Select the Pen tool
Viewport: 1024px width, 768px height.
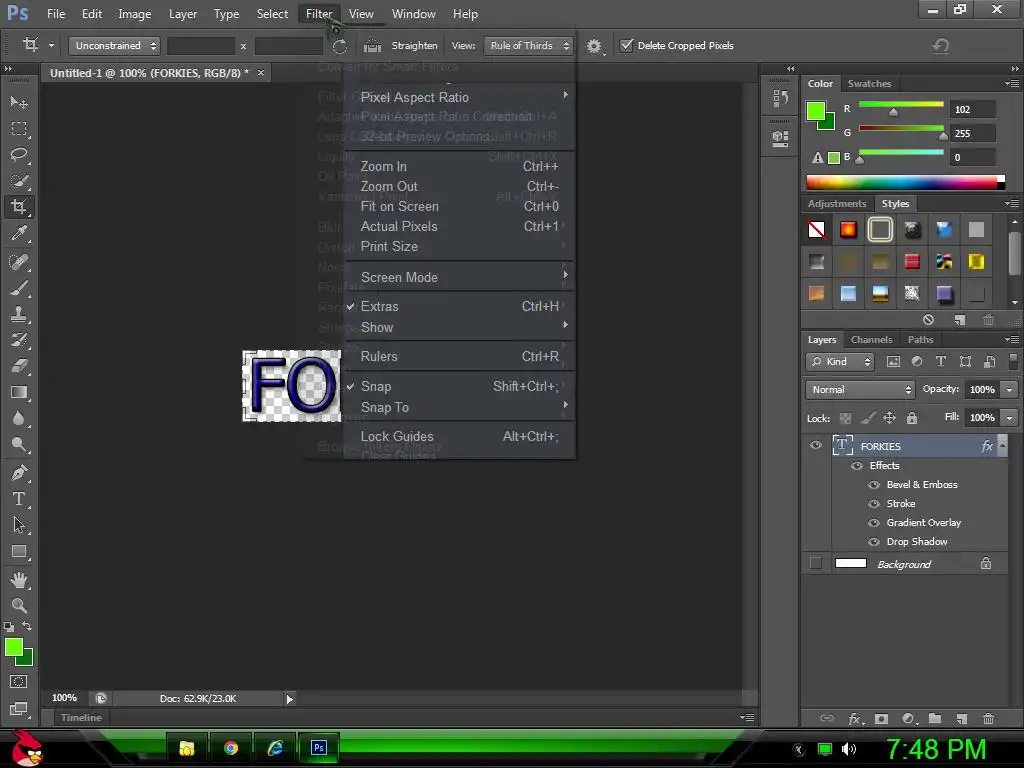(x=19, y=473)
